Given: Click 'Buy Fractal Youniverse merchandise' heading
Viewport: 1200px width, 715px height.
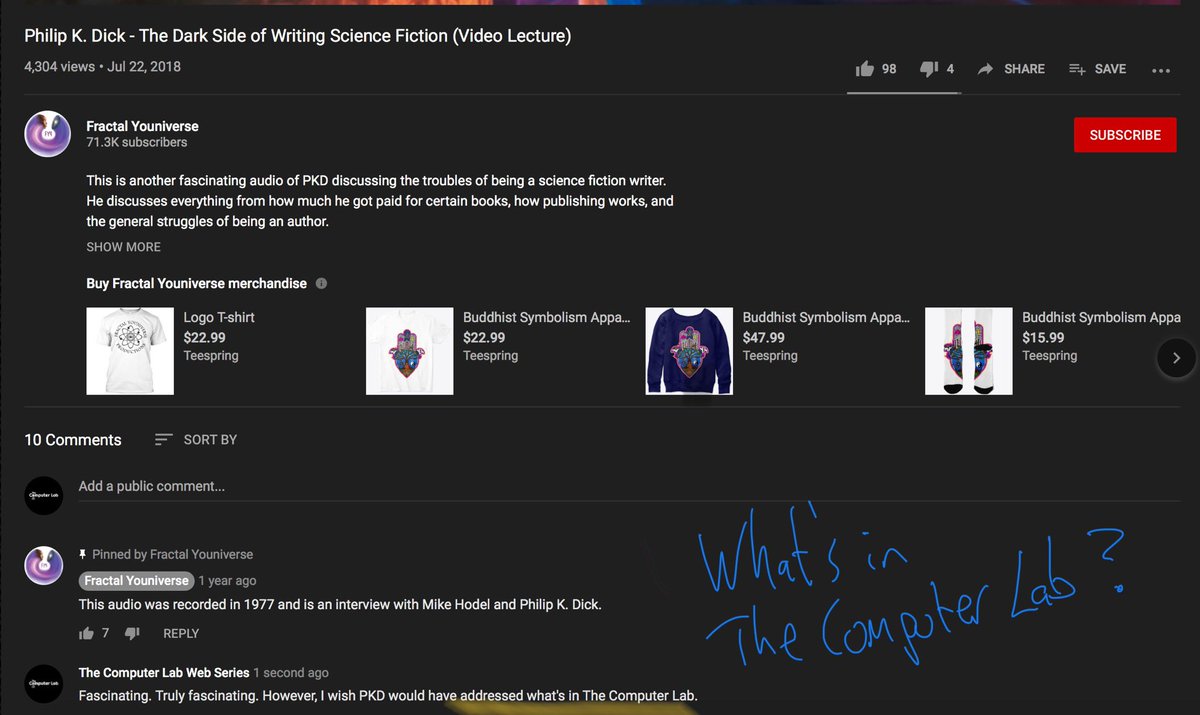Looking at the screenshot, I should [x=196, y=284].
